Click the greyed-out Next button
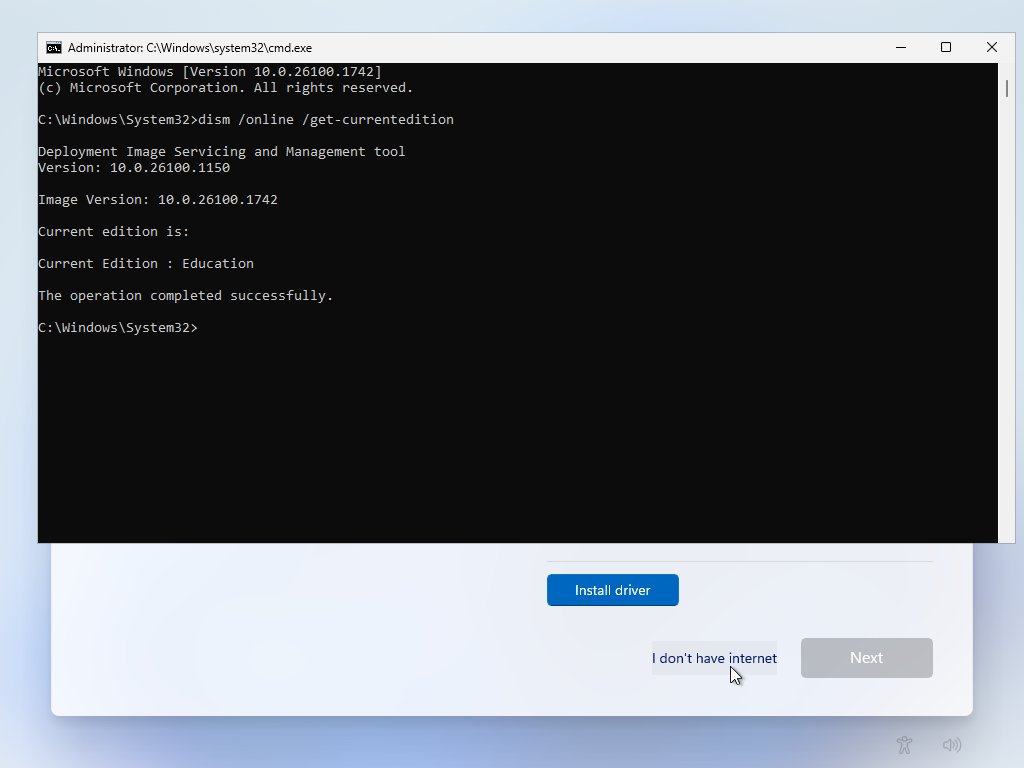The width and height of the screenshot is (1024, 768). (x=867, y=658)
